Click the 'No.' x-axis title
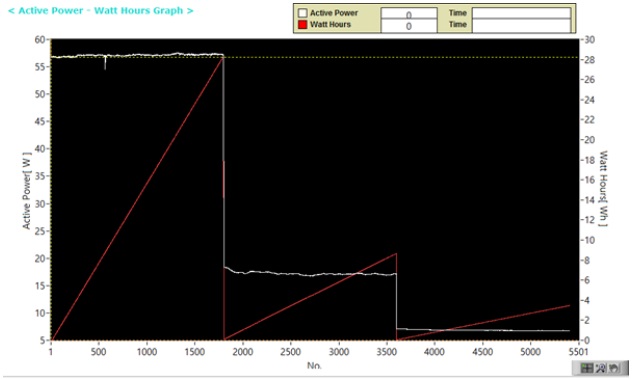The image size is (633, 379). tap(314, 366)
